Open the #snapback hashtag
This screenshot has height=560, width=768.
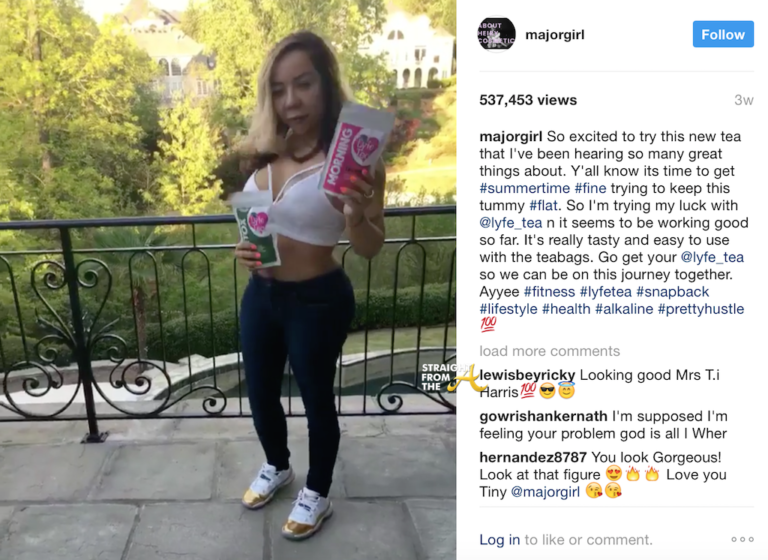pyautogui.click(x=672, y=292)
